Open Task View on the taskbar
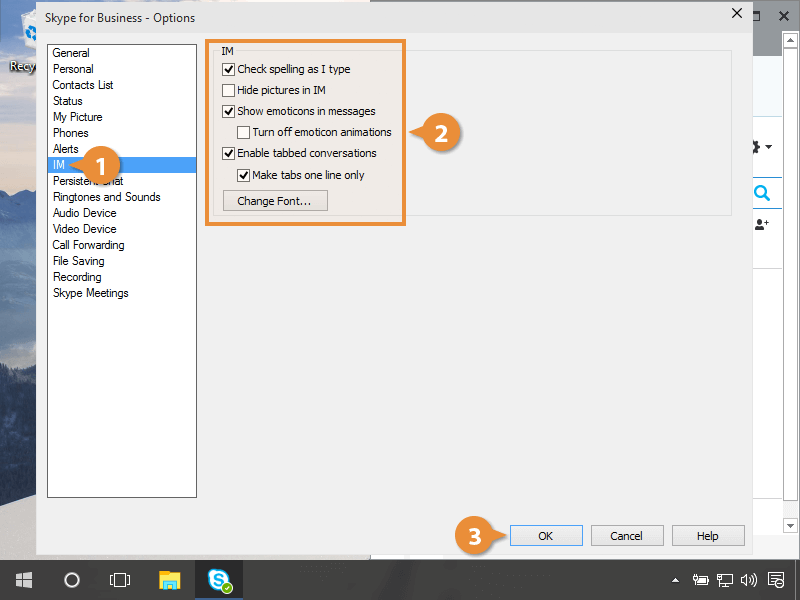 (120, 580)
